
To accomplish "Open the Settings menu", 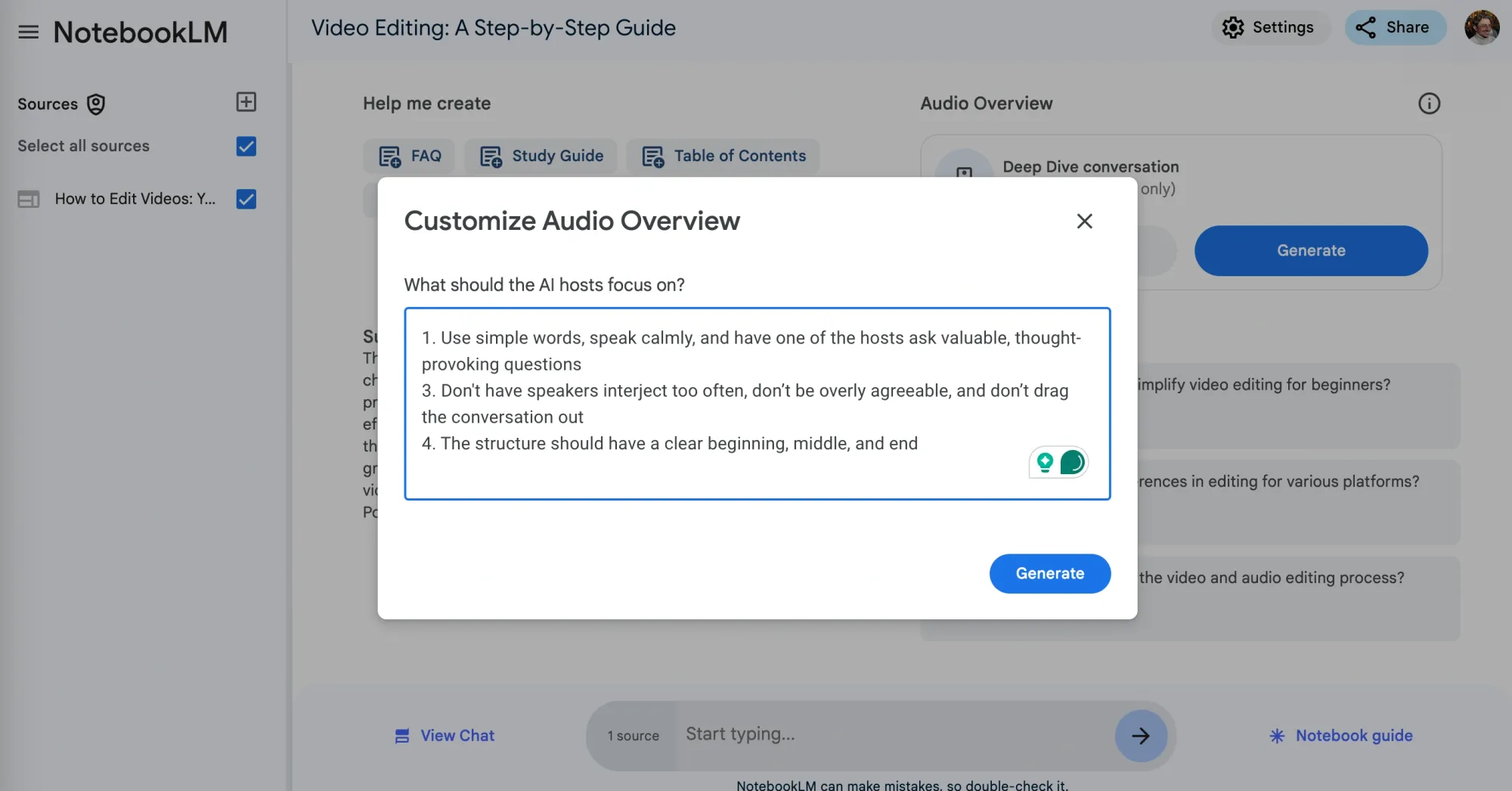I will [x=1268, y=28].
